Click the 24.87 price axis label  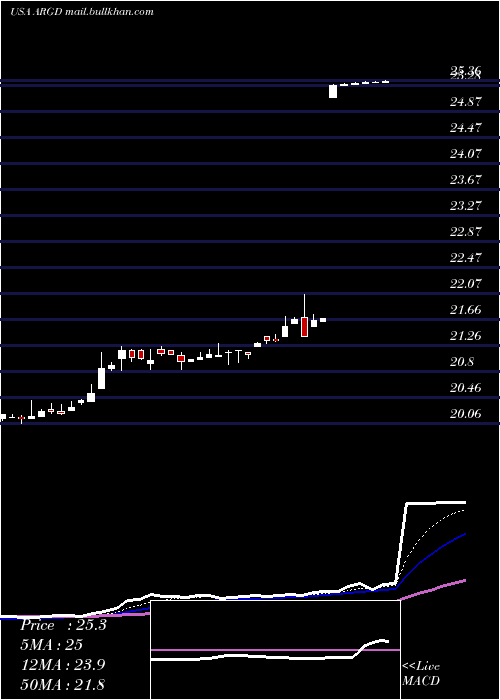click(x=466, y=102)
